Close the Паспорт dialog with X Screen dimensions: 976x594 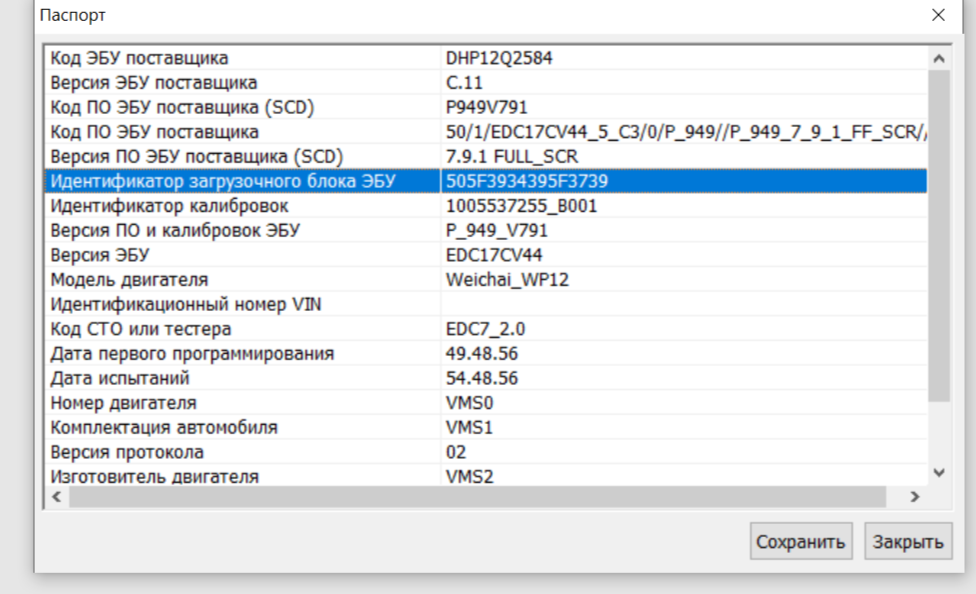[938, 15]
